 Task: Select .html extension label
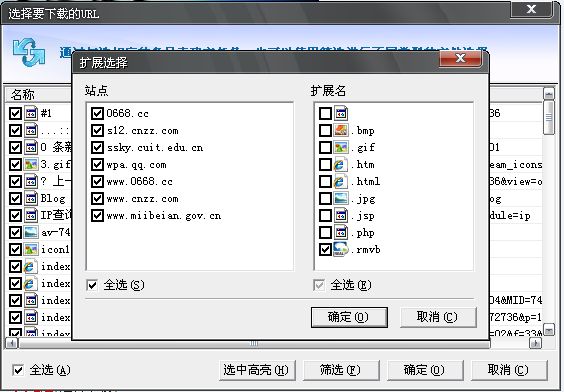click(x=366, y=181)
